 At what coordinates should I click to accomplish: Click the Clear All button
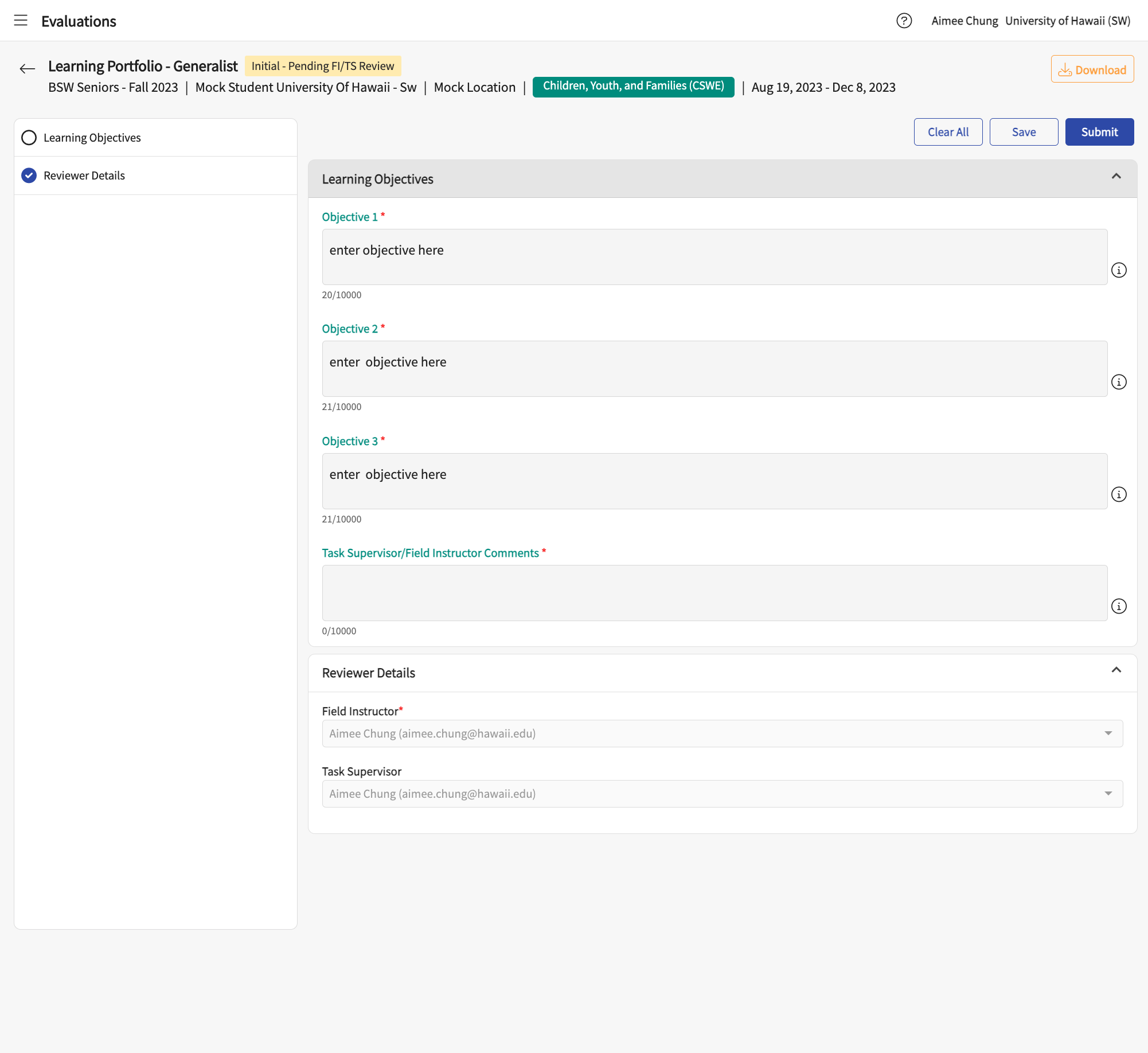[948, 132]
